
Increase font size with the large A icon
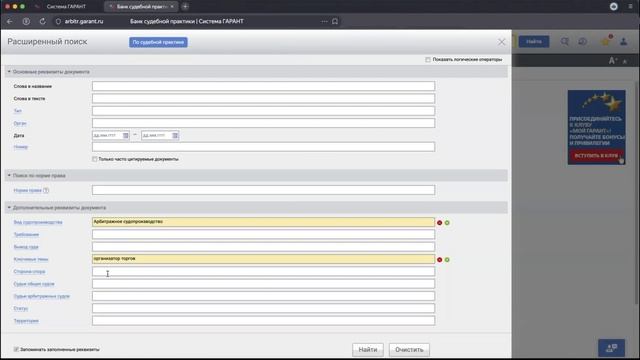(x=612, y=61)
